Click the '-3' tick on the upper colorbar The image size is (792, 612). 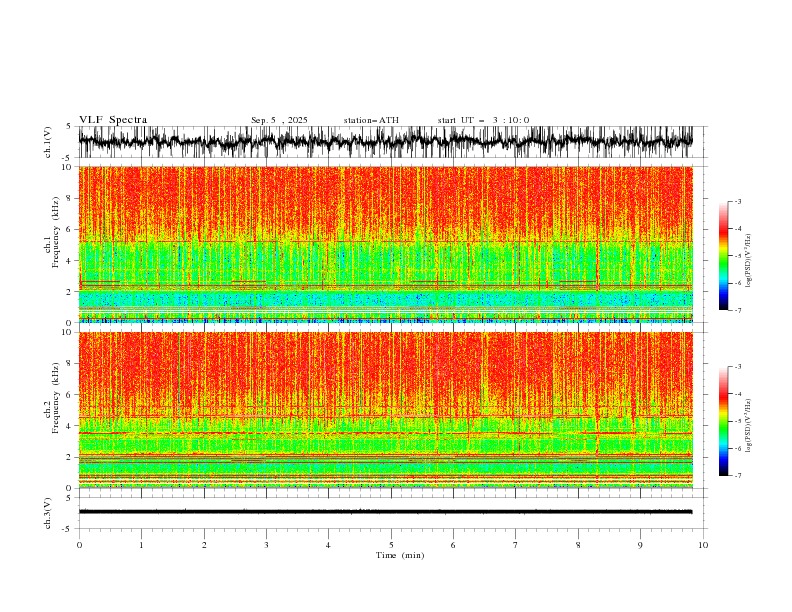pyautogui.click(x=737, y=201)
